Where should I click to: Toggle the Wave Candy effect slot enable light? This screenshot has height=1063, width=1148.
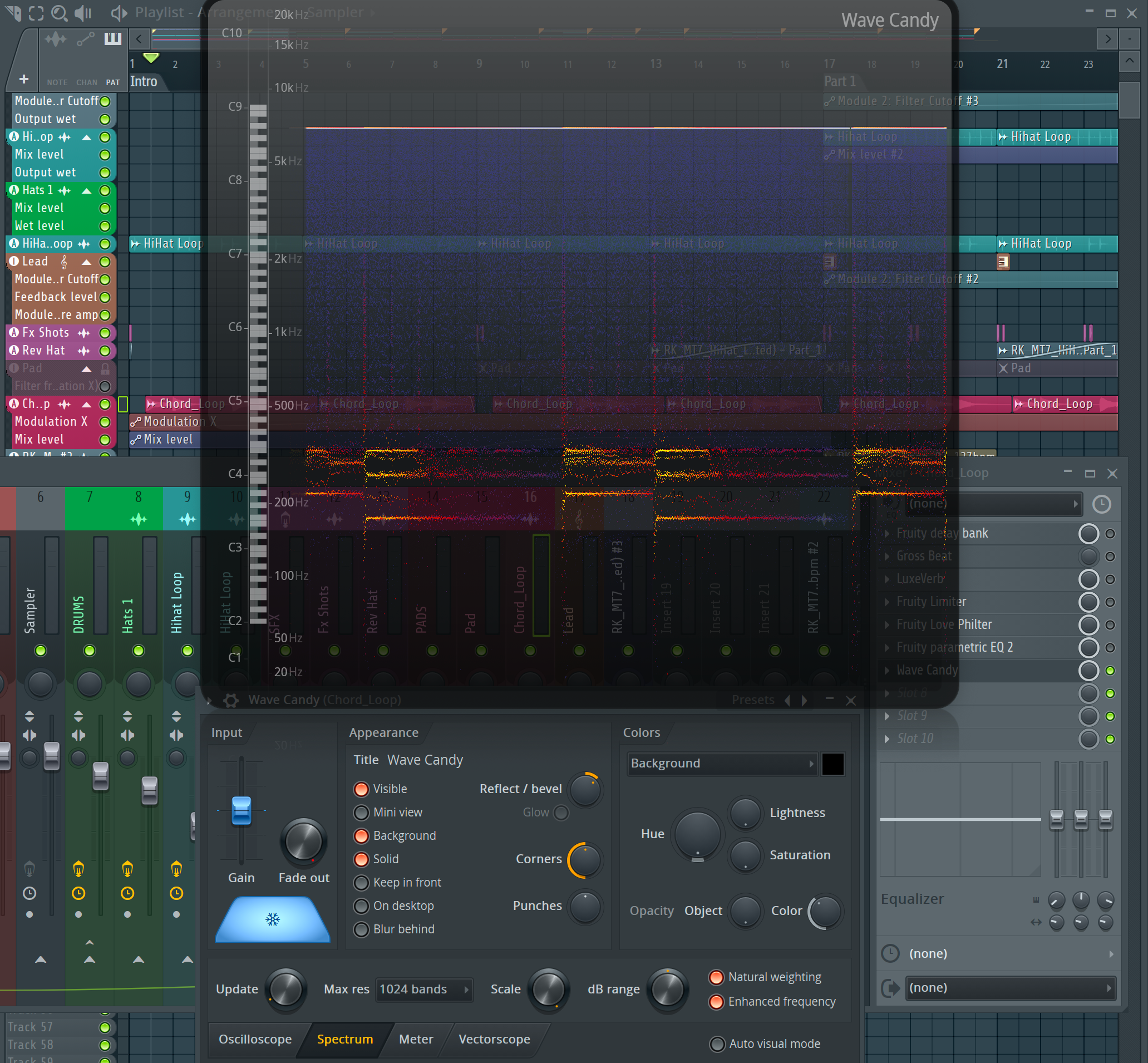coord(1110,671)
